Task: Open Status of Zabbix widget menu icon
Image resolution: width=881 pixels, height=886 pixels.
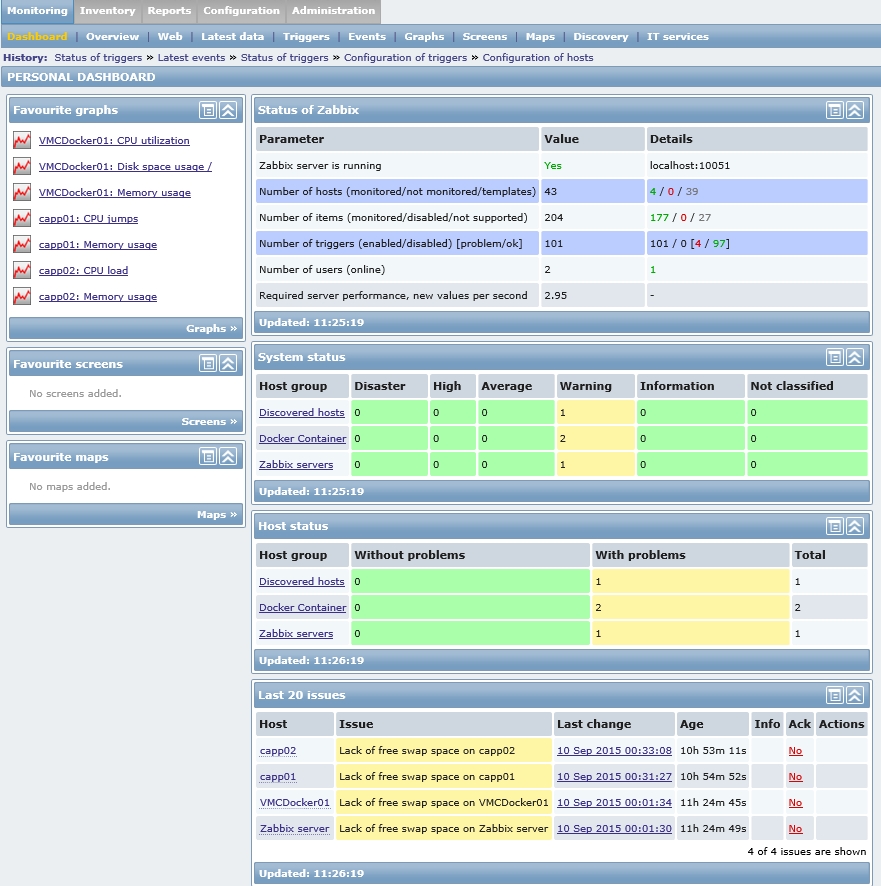Action: click(835, 110)
